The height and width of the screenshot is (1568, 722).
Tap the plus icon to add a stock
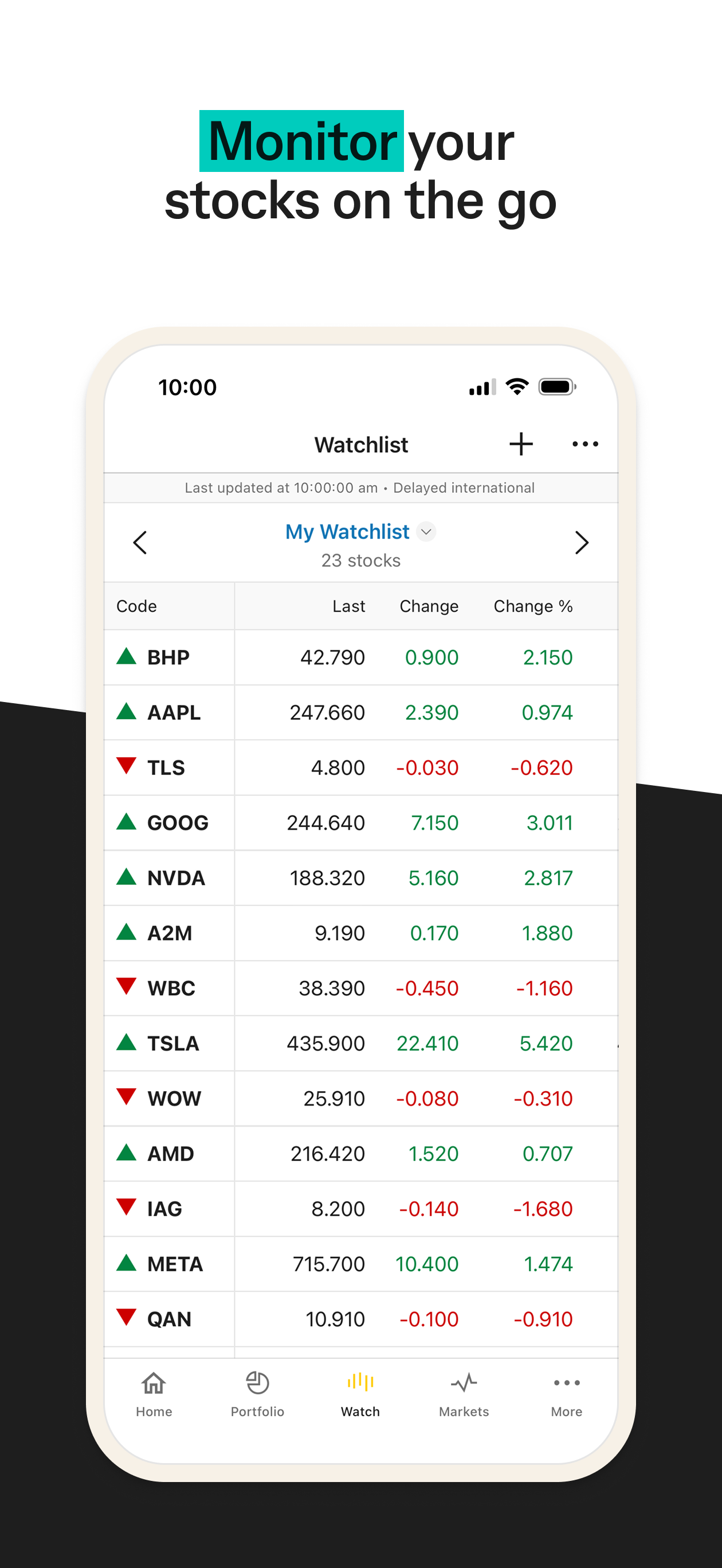pos(521,444)
